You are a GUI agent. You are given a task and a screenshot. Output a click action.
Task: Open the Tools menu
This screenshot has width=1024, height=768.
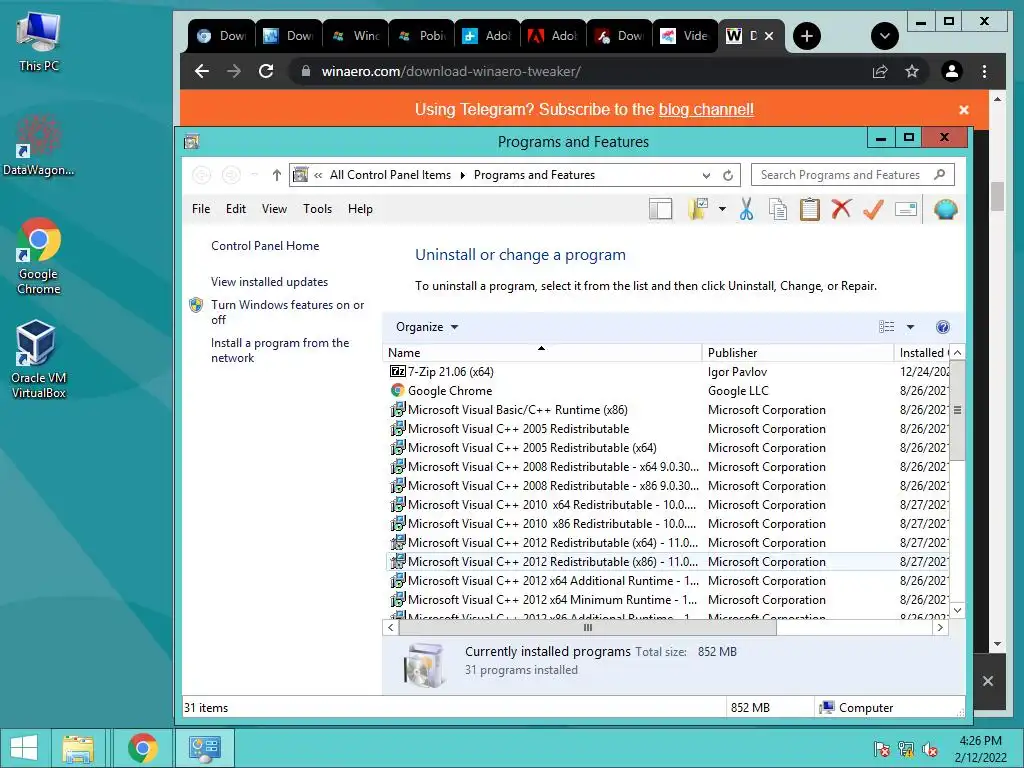point(317,209)
